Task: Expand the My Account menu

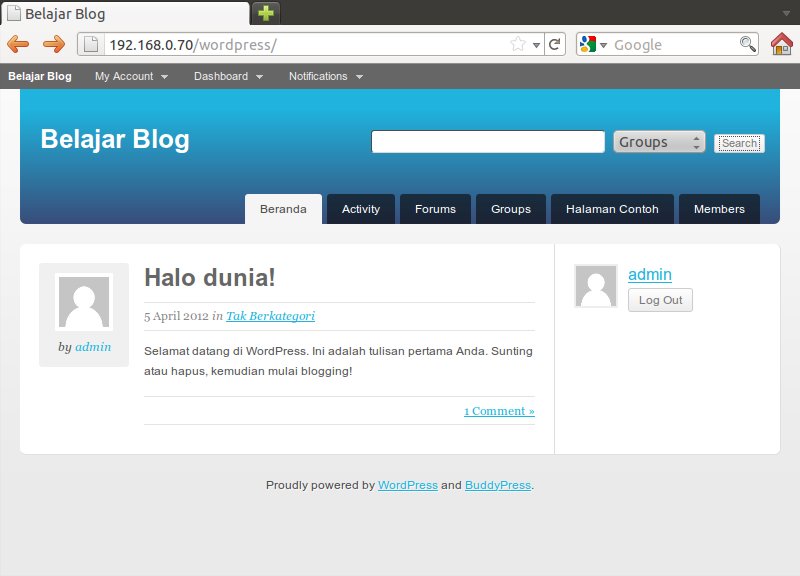Action: tap(131, 76)
